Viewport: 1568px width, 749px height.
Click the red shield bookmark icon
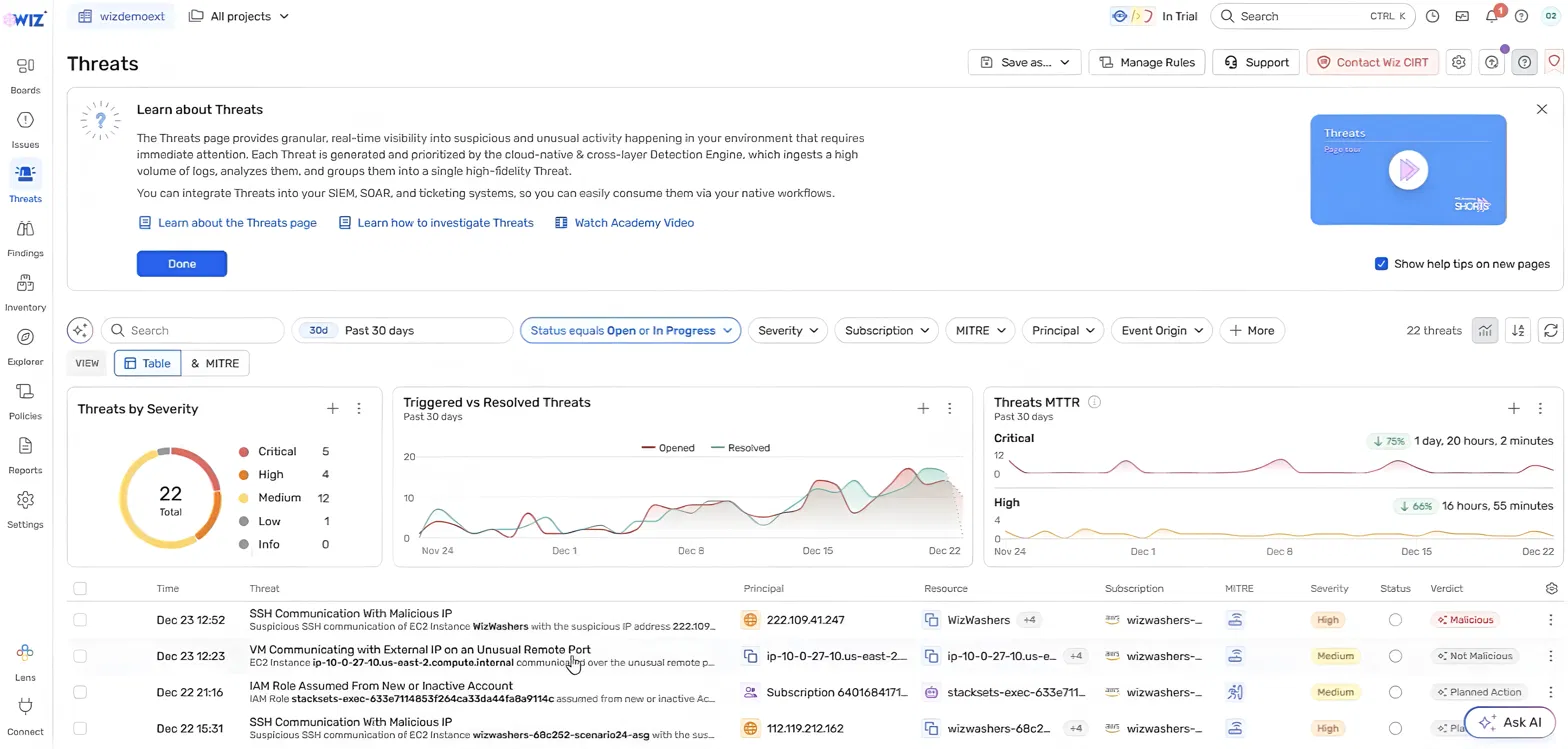pyautogui.click(x=1554, y=62)
